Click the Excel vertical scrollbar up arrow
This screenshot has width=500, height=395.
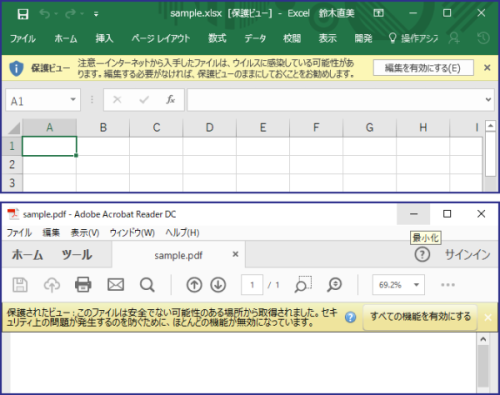pos(490,126)
